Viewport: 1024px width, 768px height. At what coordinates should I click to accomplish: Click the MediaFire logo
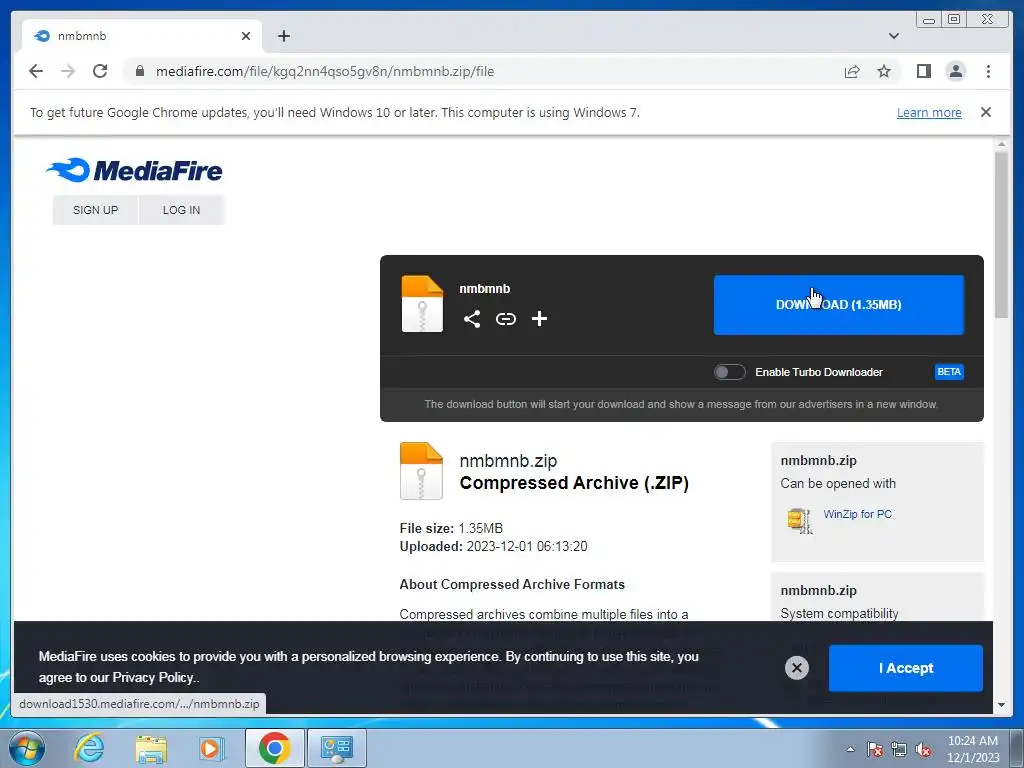134,170
